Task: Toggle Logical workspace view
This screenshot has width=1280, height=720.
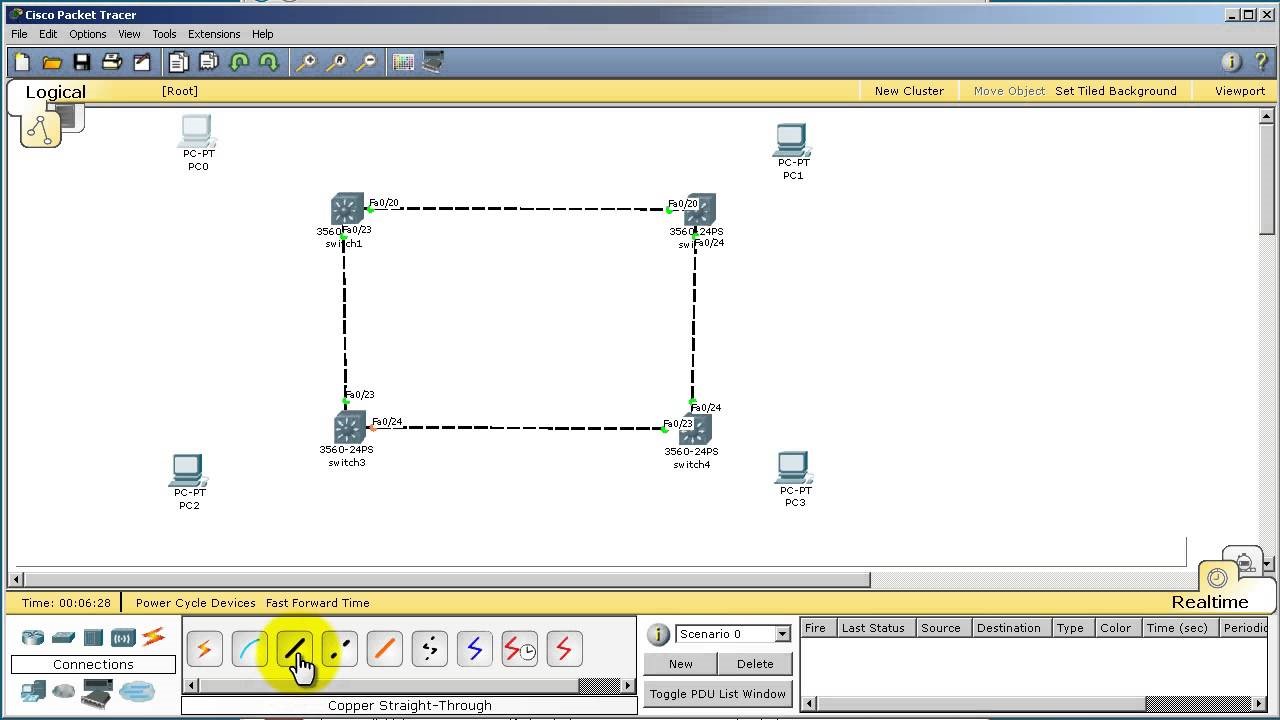Action: tap(55, 92)
